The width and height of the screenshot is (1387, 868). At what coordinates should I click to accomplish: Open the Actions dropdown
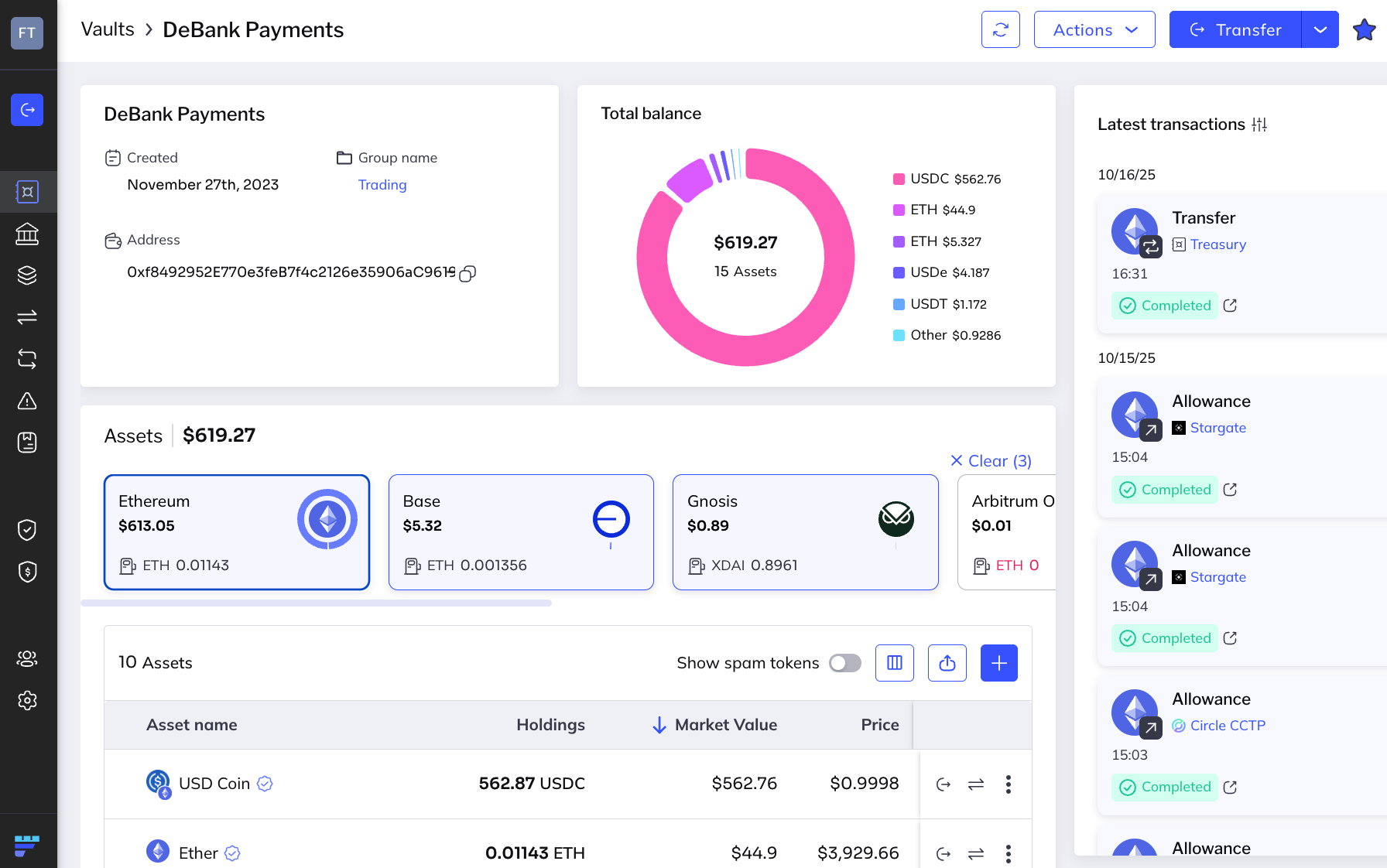(1094, 29)
